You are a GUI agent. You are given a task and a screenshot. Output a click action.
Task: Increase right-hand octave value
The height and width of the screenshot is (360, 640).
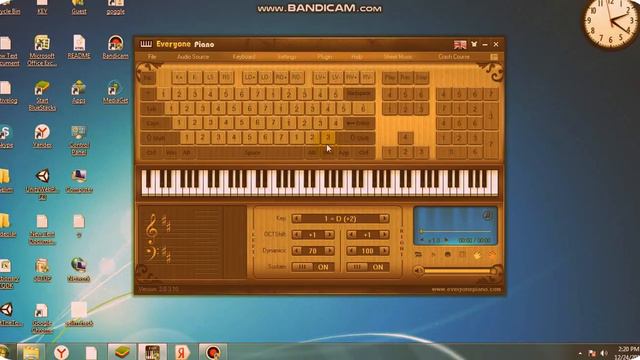tap(384, 235)
